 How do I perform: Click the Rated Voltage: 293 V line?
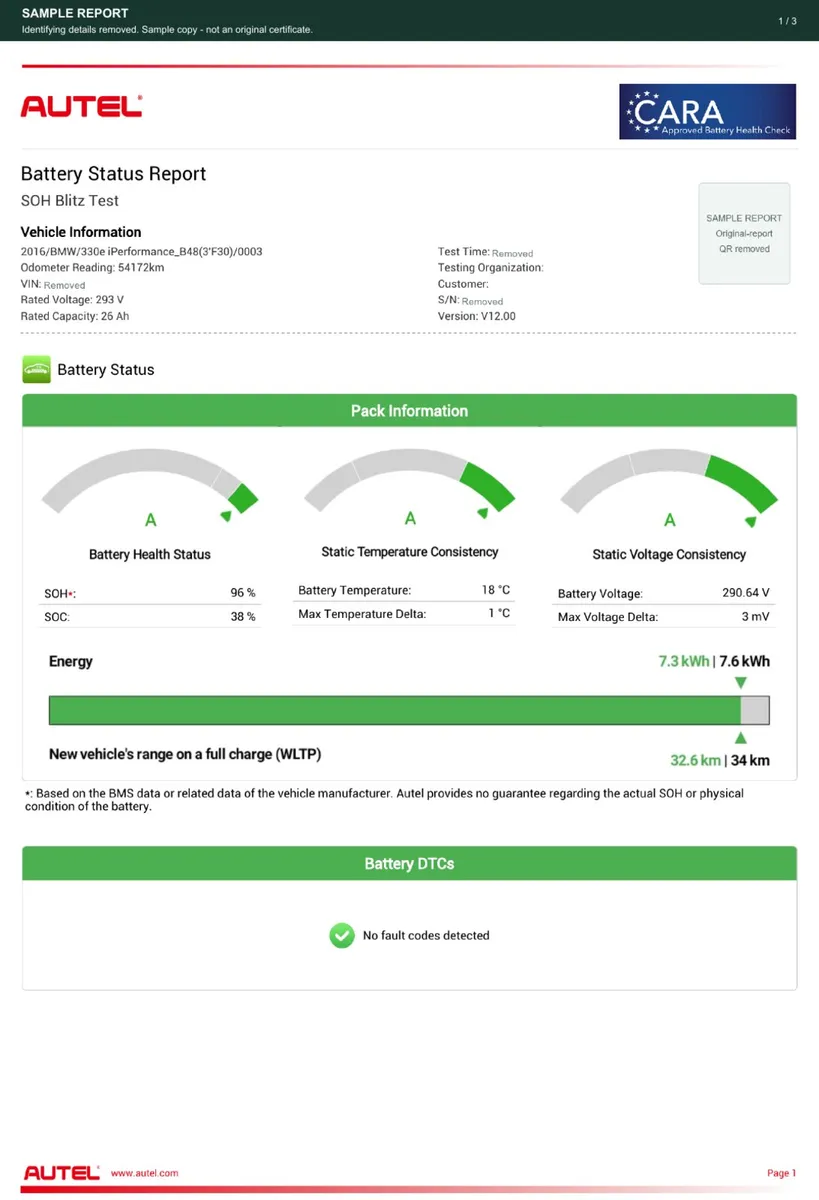point(73,300)
